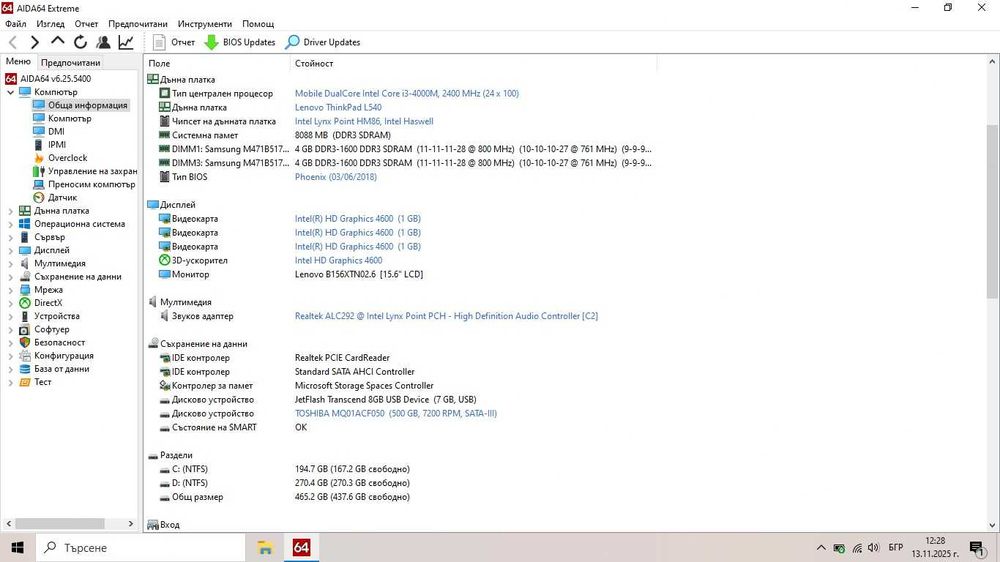Image resolution: width=1000 pixels, height=562 pixels.
Task: Select the Безопасност security tree node
Action: click(x=52, y=342)
